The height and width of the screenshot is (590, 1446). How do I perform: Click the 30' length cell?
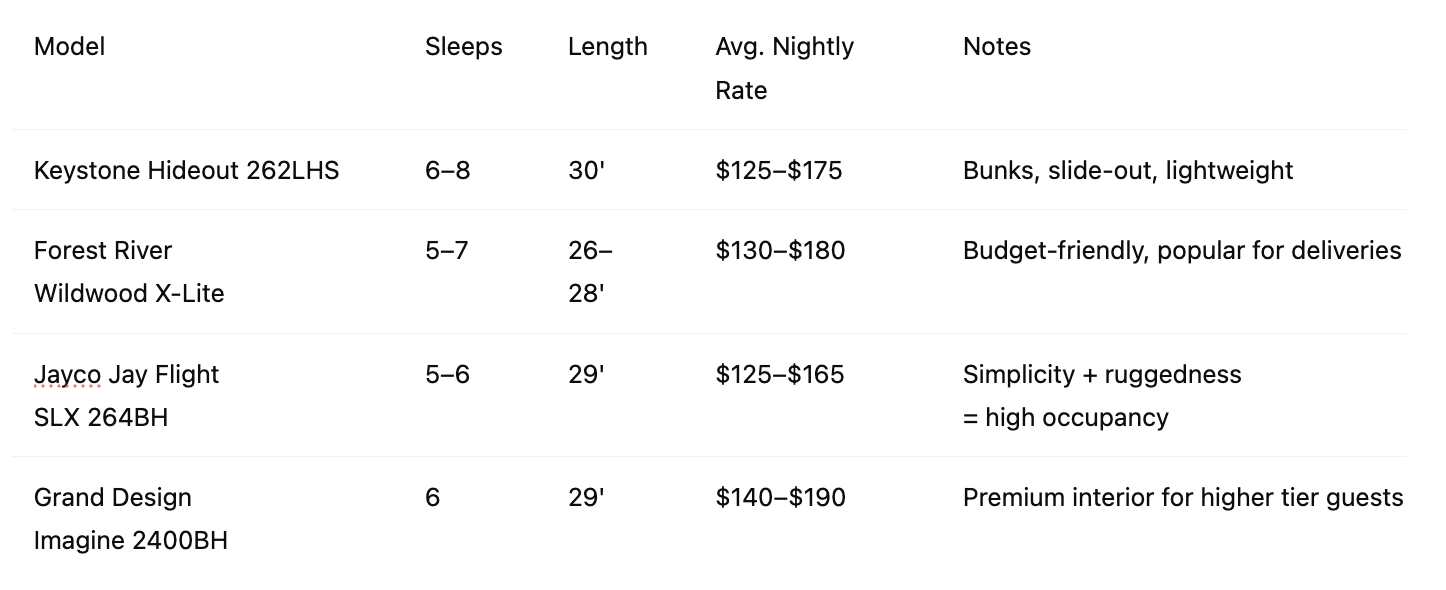pos(587,171)
